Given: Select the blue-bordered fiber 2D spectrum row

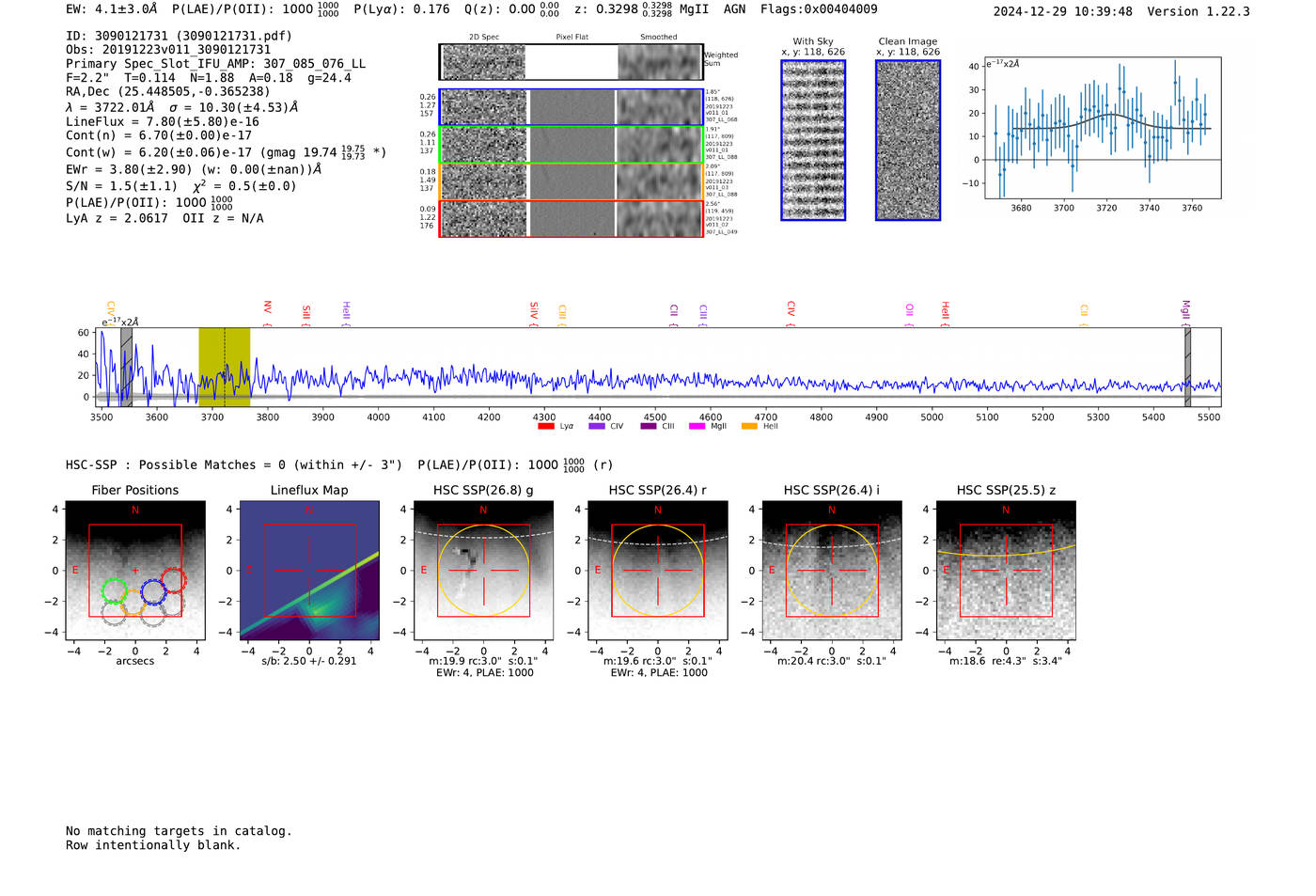Looking at the screenshot, I should click(x=571, y=107).
